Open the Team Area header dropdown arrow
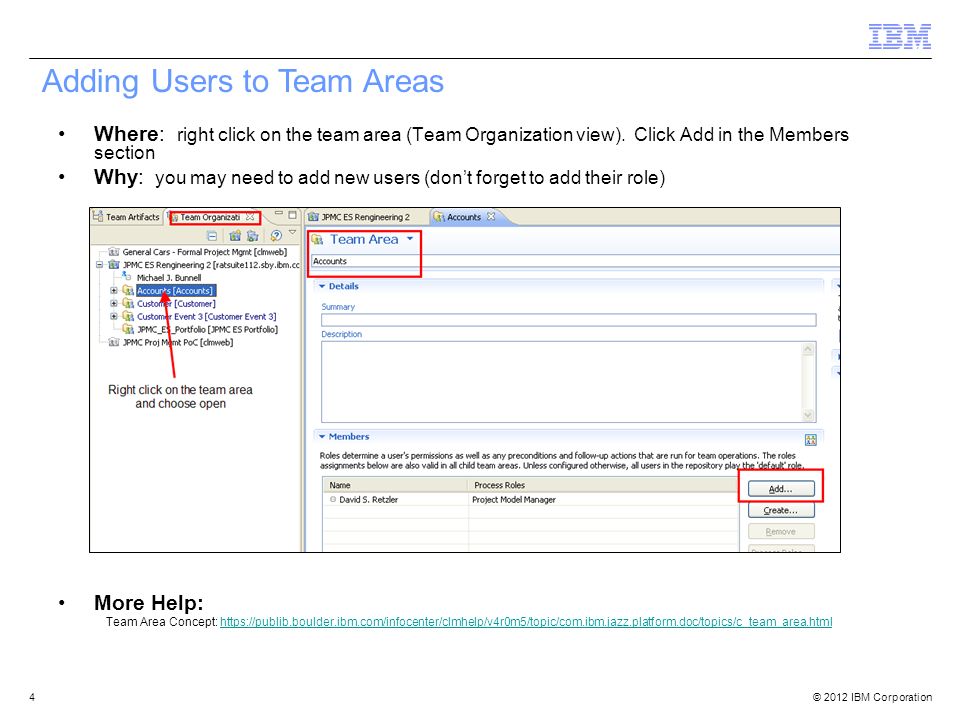The height and width of the screenshot is (720, 960). tap(410, 239)
